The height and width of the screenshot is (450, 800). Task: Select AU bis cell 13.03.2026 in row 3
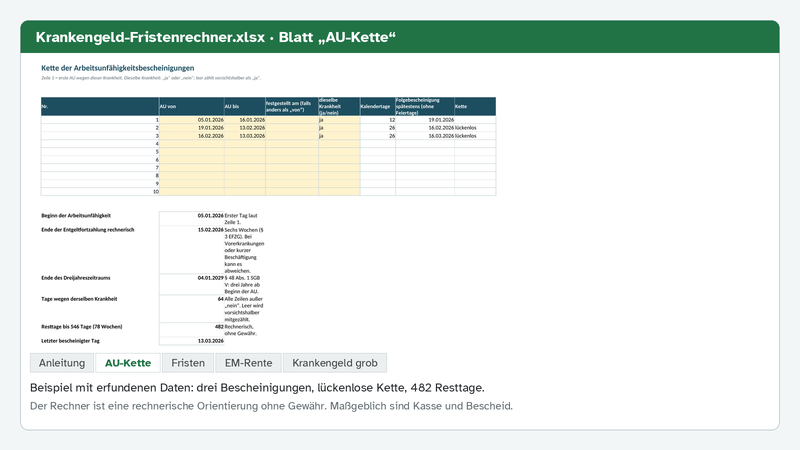[244, 136]
